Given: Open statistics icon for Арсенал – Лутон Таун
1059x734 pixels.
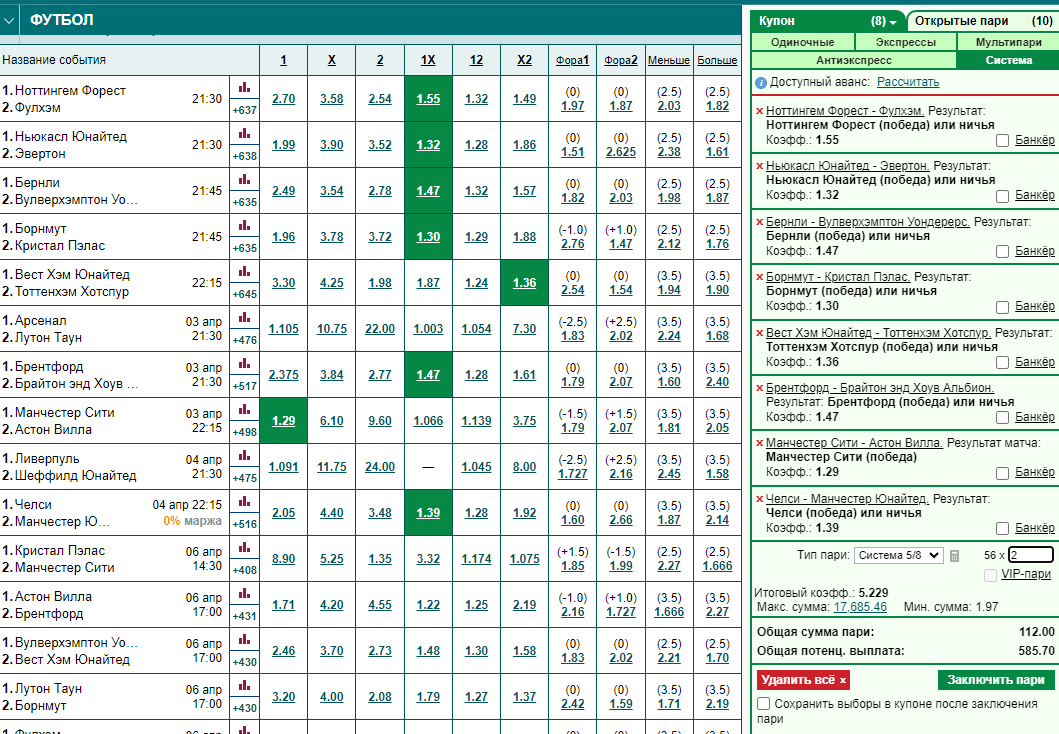Looking at the screenshot, I should pyautogui.click(x=244, y=317).
